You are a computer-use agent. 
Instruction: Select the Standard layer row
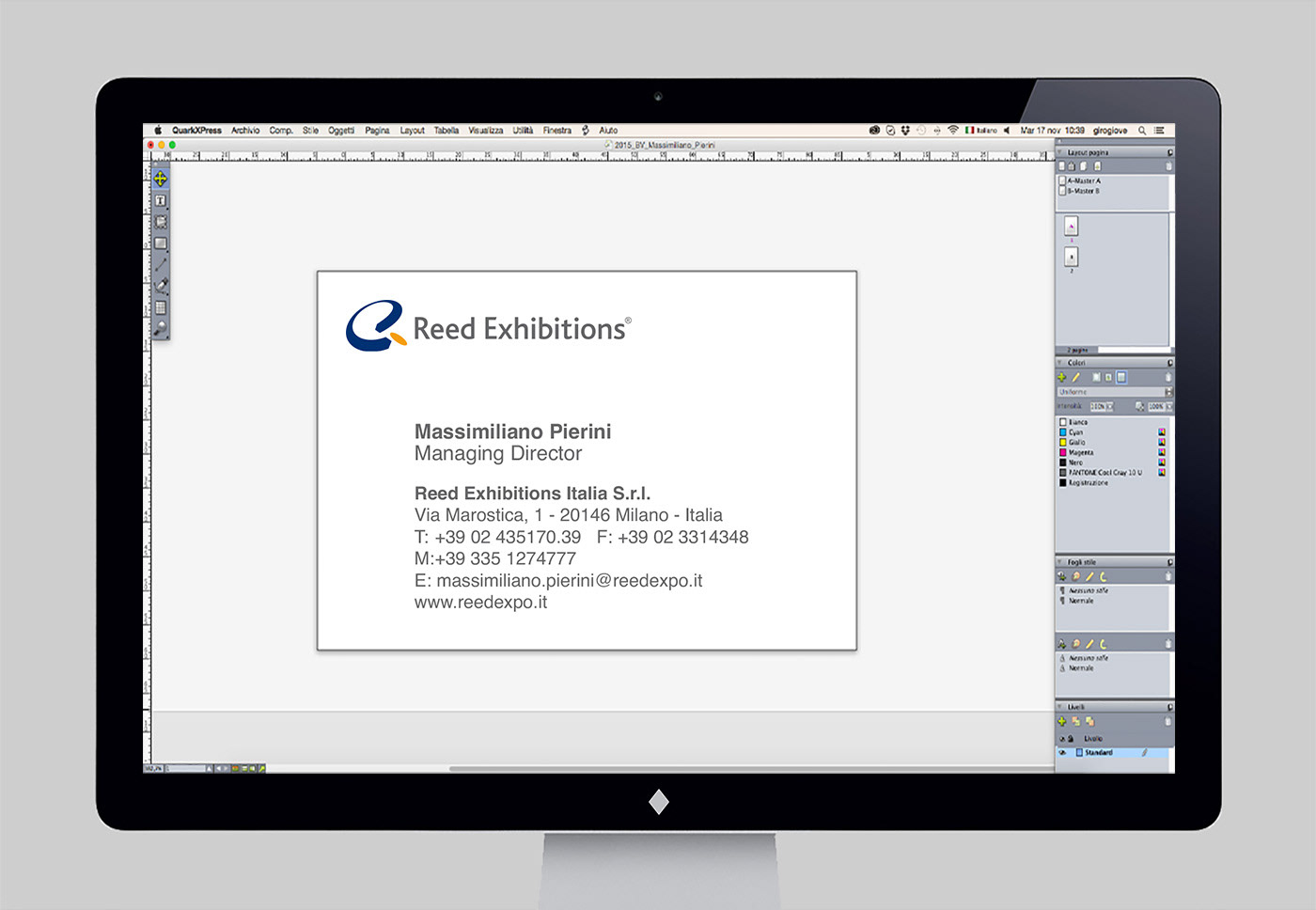[1114, 753]
